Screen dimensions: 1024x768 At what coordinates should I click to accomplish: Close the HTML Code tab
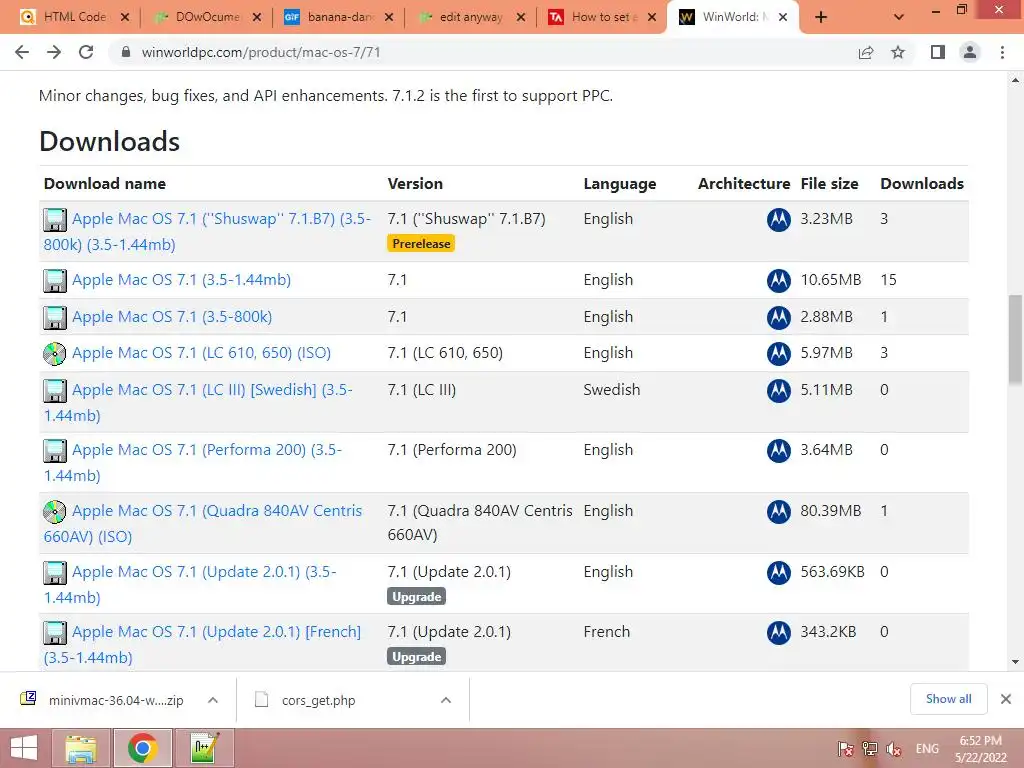[125, 17]
